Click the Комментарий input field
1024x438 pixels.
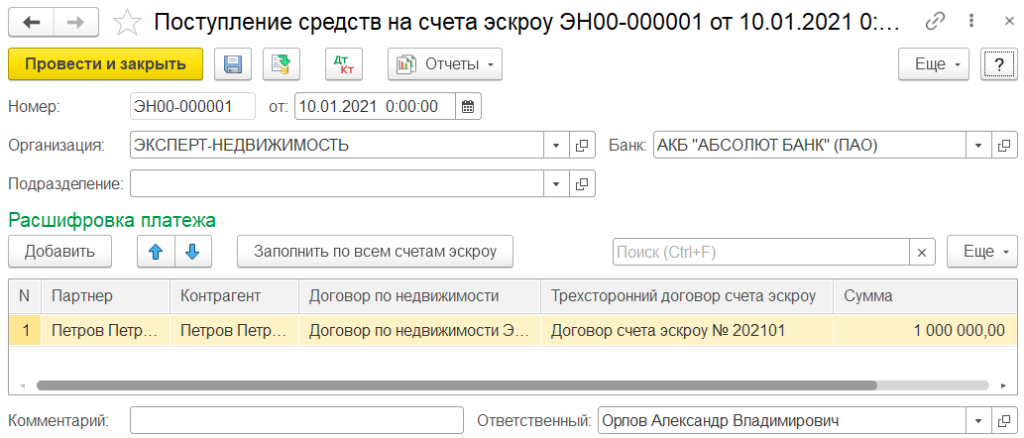297,421
